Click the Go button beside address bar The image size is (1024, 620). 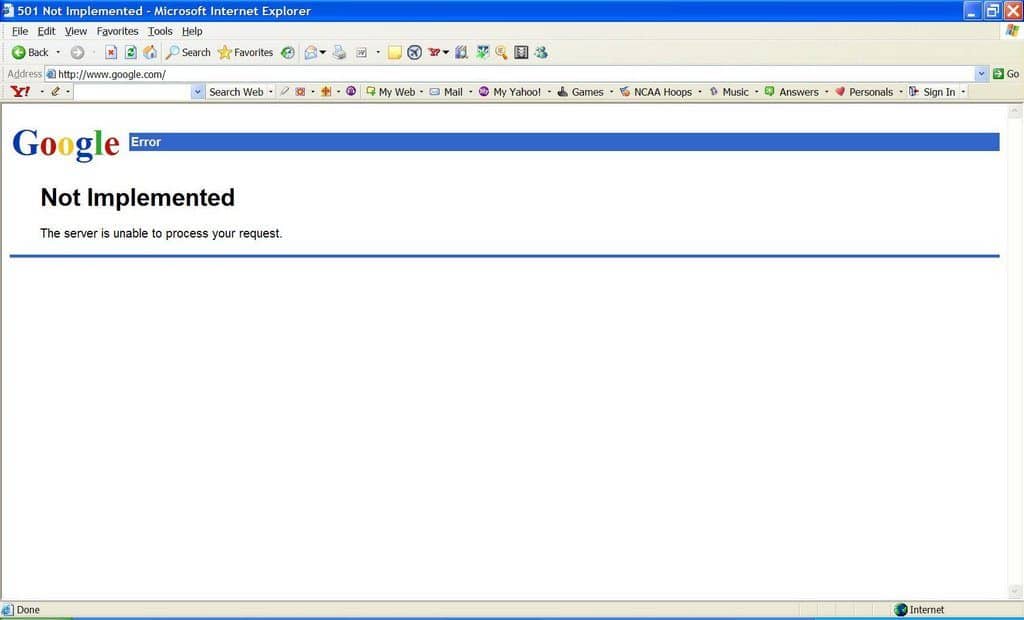(x=1006, y=74)
